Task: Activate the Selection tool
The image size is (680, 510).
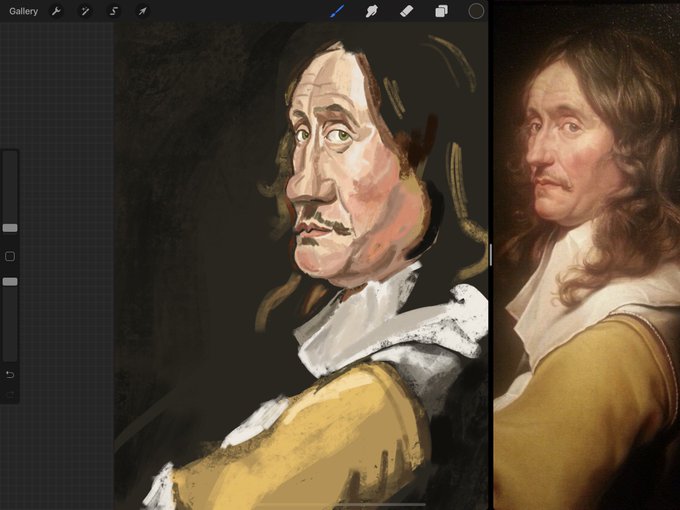Action: (x=114, y=11)
